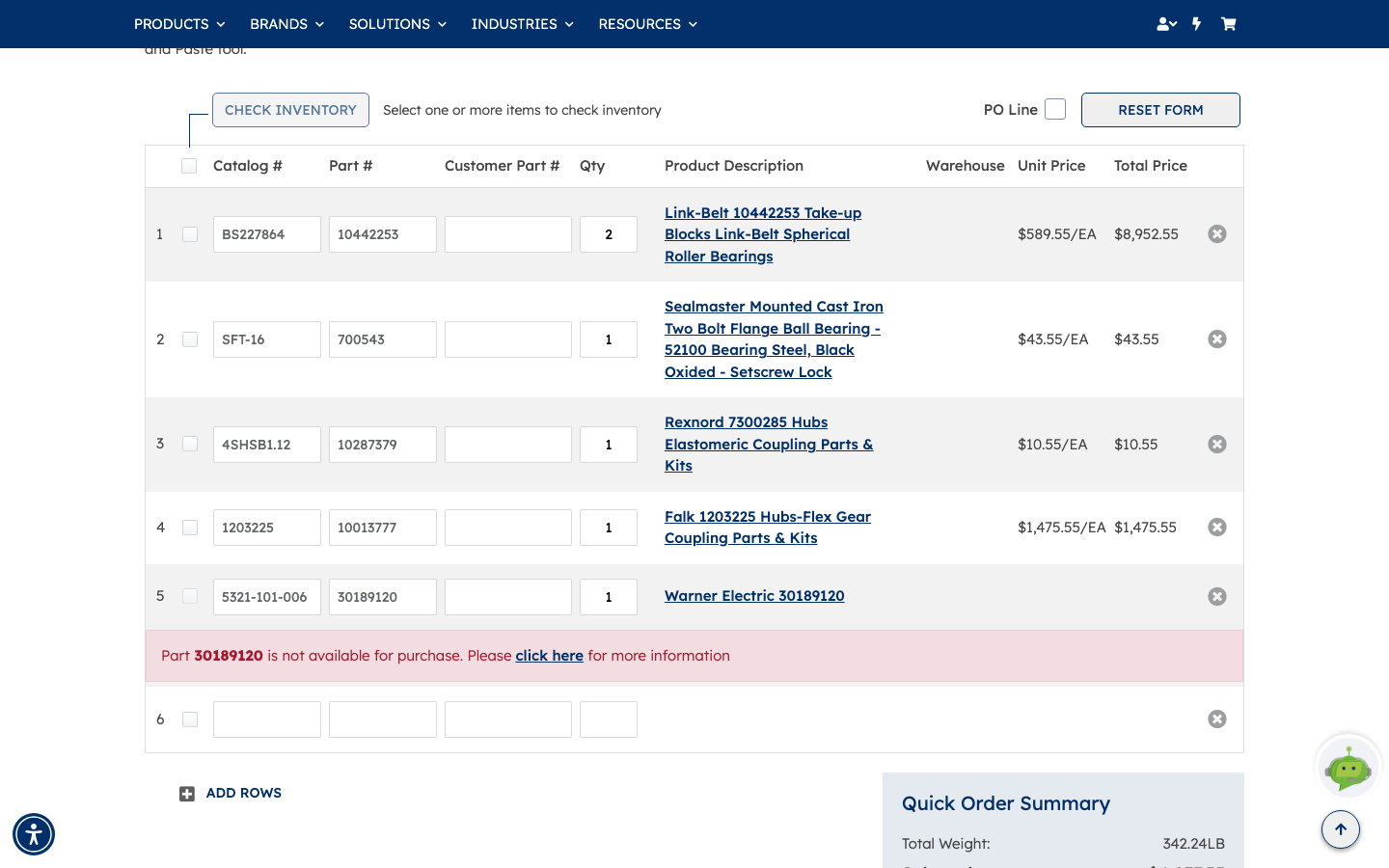Open the Link-Belt 10442253 product link
The width and height of the screenshot is (1389, 868).
763,234
